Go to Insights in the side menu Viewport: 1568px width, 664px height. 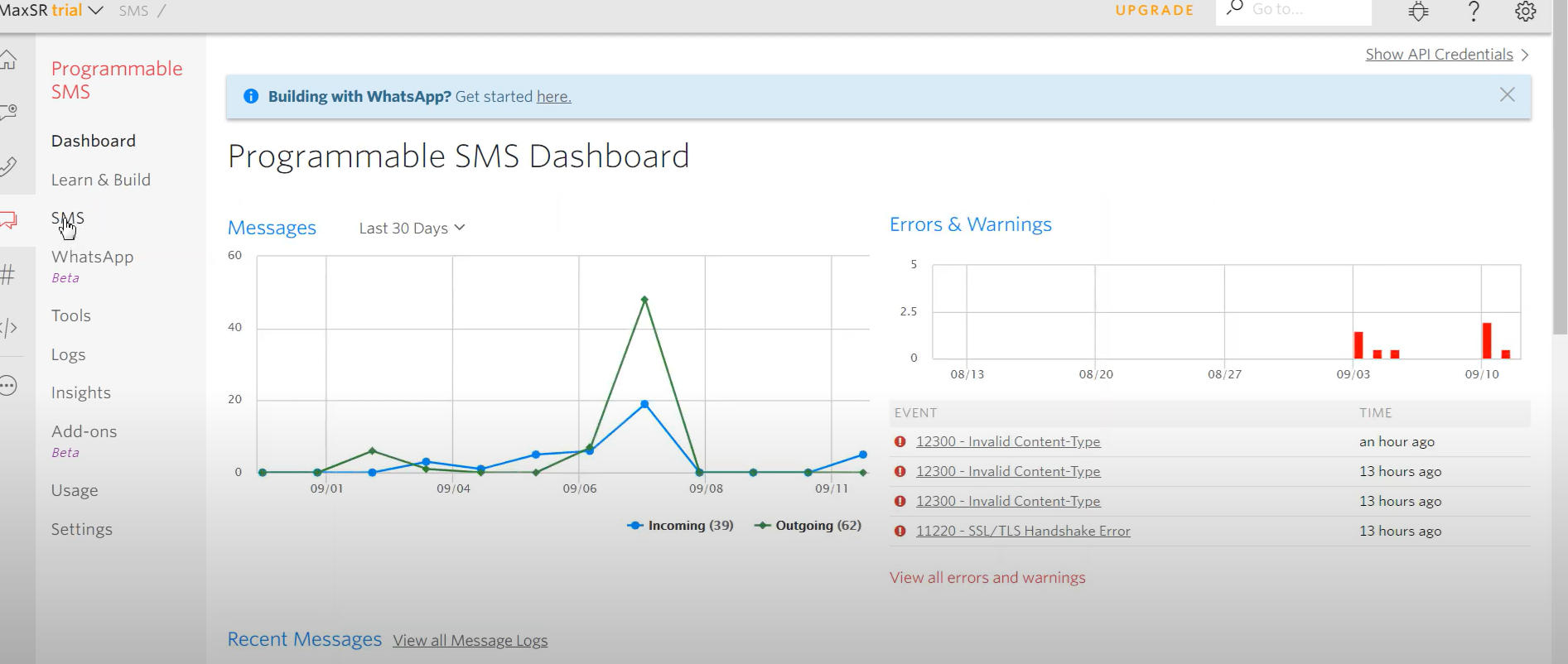81,392
